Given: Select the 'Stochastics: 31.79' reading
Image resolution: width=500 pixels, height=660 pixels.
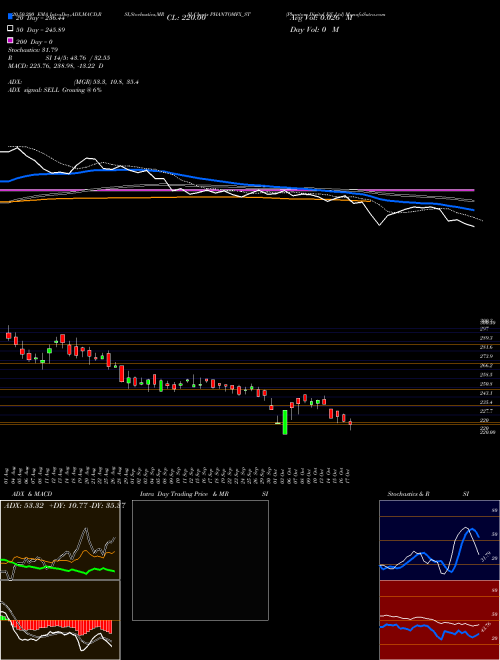Looking at the screenshot, I should [x=33, y=50].
